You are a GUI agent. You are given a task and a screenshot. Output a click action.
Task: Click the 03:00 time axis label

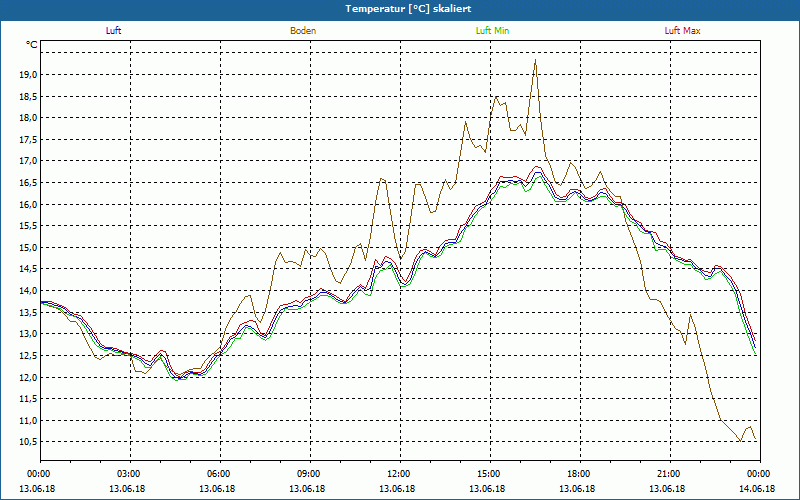tap(131, 474)
